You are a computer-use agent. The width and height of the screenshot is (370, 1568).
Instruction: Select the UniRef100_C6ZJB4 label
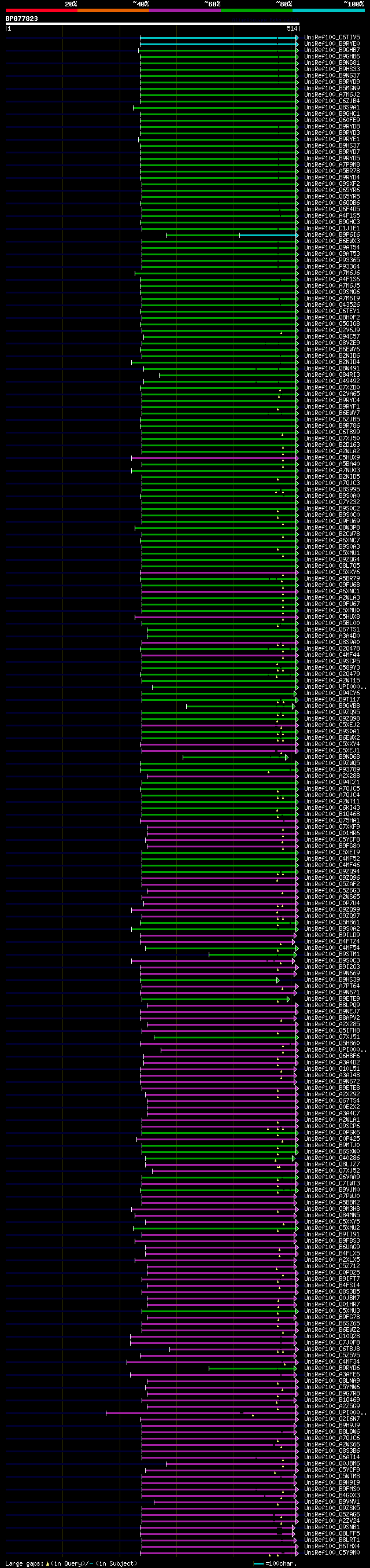[332, 102]
